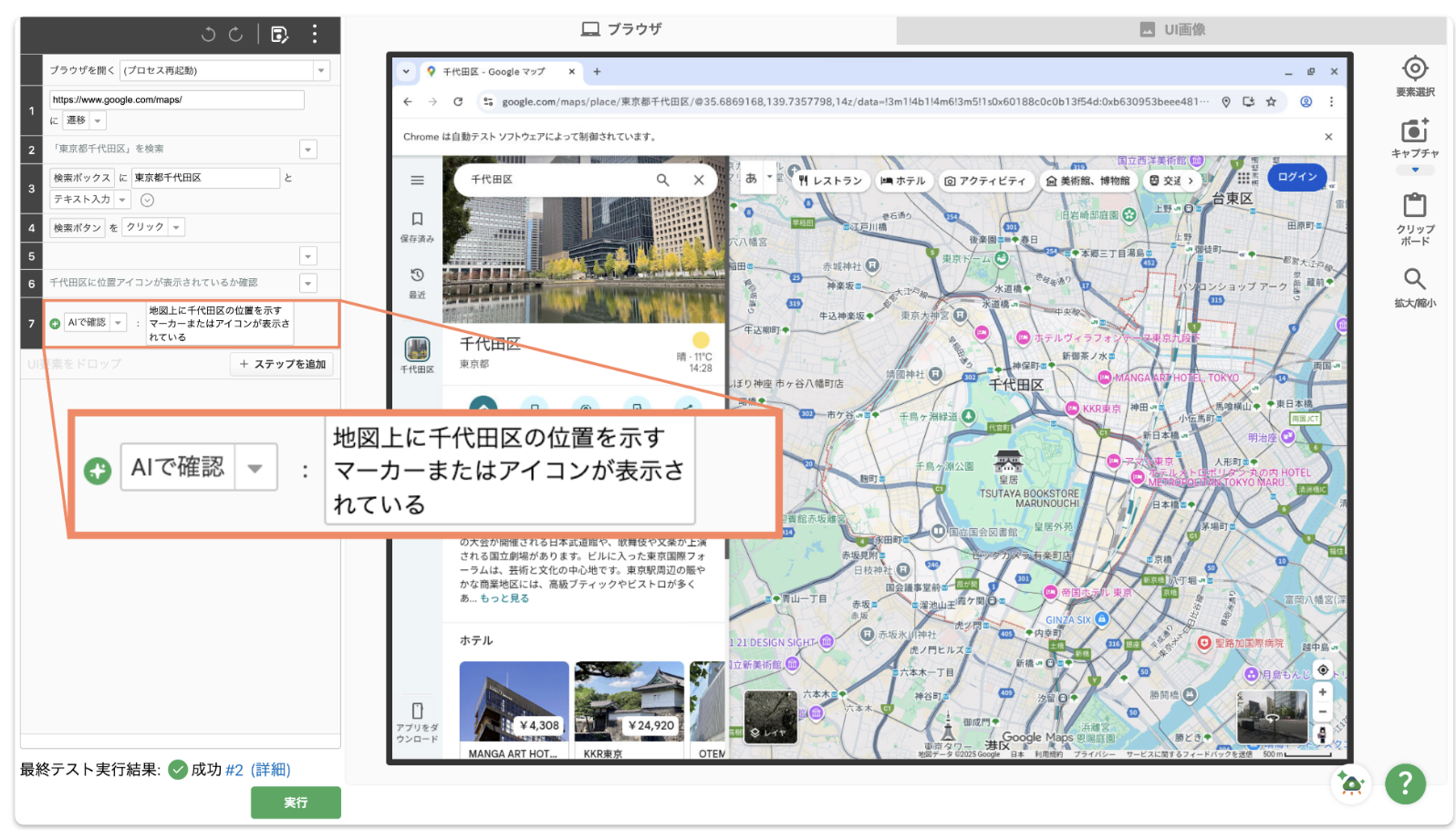
Task: Go back in the Chrome window
Action: click(x=408, y=101)
